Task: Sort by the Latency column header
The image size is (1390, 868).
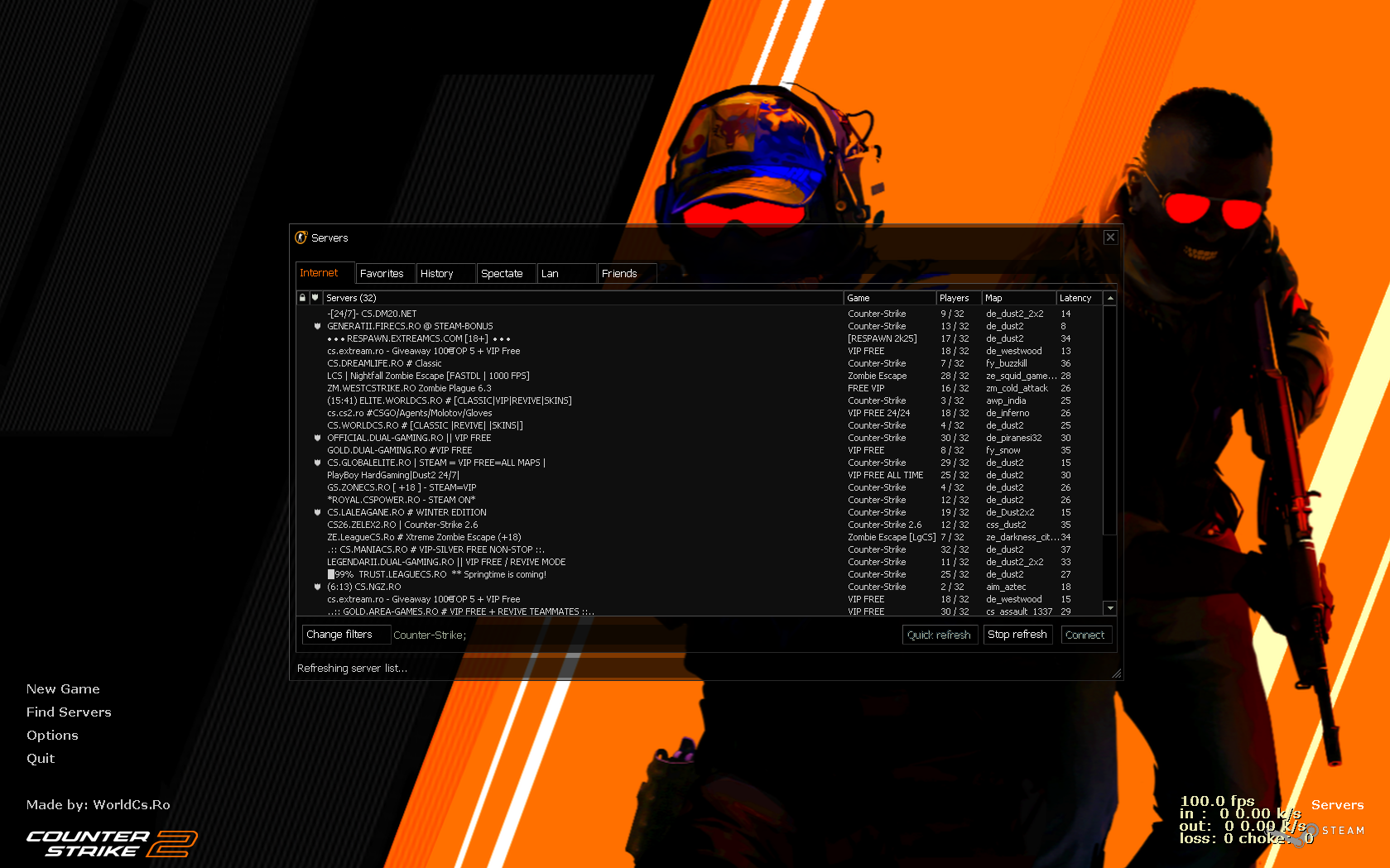Action: pos(1080,298)
